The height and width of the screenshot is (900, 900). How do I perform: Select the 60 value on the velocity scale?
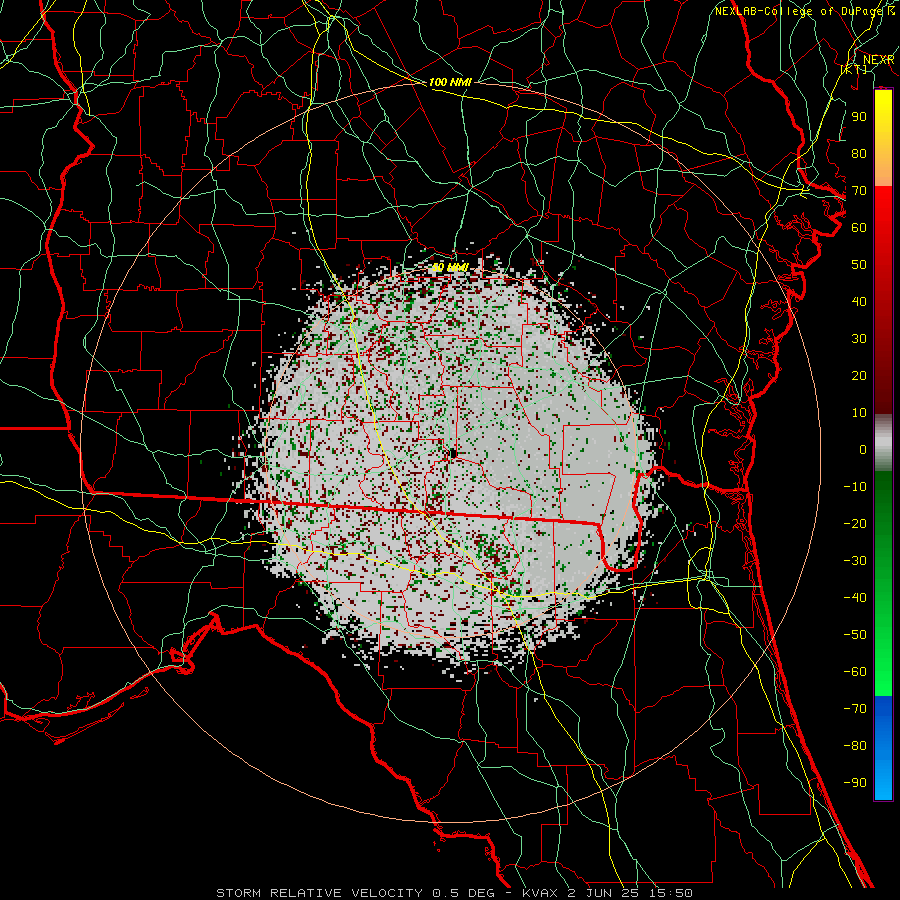pyautogui.click(x=859, y=227)
